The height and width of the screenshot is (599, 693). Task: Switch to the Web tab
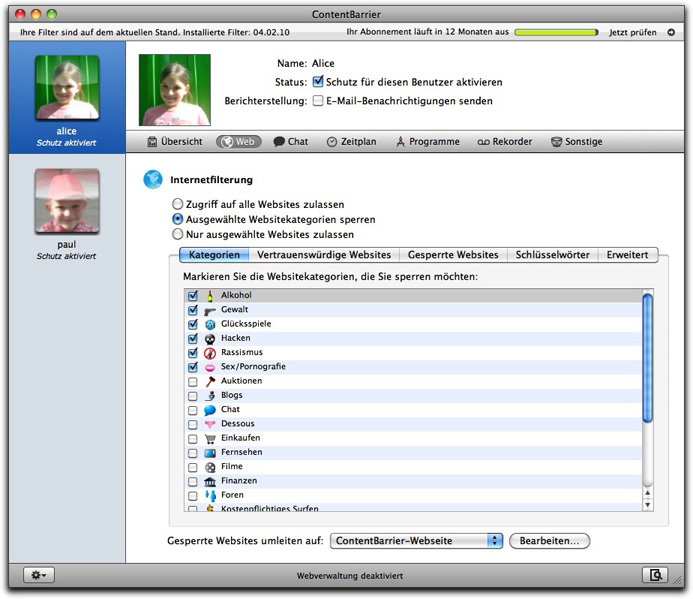[x=239, y=141]
